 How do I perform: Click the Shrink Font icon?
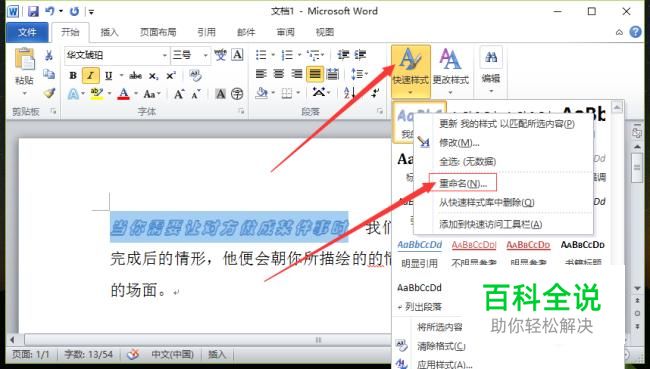click(196, 94)
